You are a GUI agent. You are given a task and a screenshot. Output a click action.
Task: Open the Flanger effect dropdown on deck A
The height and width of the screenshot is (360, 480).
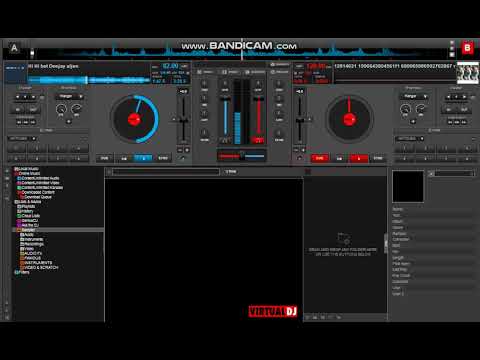point(69,96)
